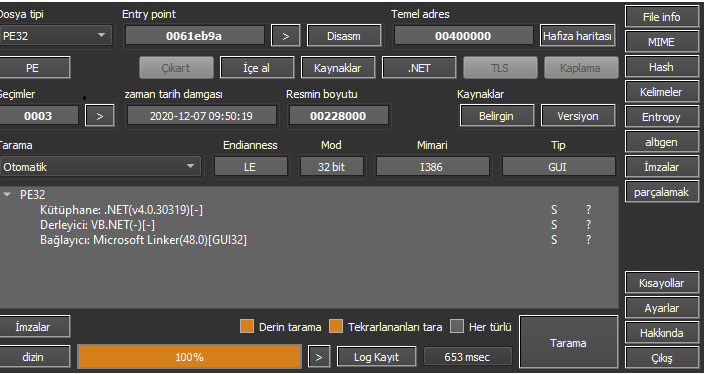This screenshot has height=374, width=705.
Task: Click the Çıkart button
Action: pos(176,68)
